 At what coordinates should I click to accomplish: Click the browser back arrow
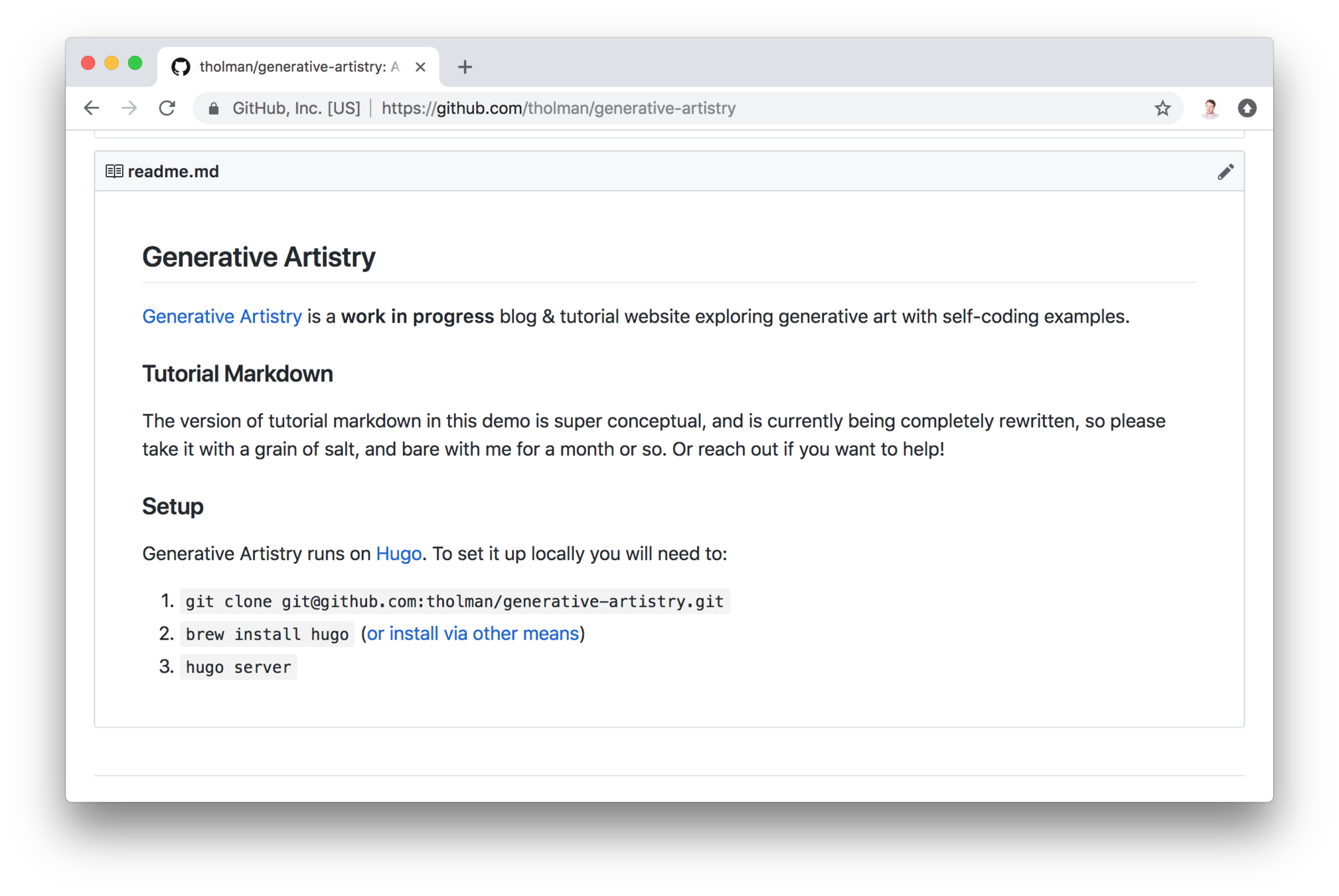coord(92,108)
